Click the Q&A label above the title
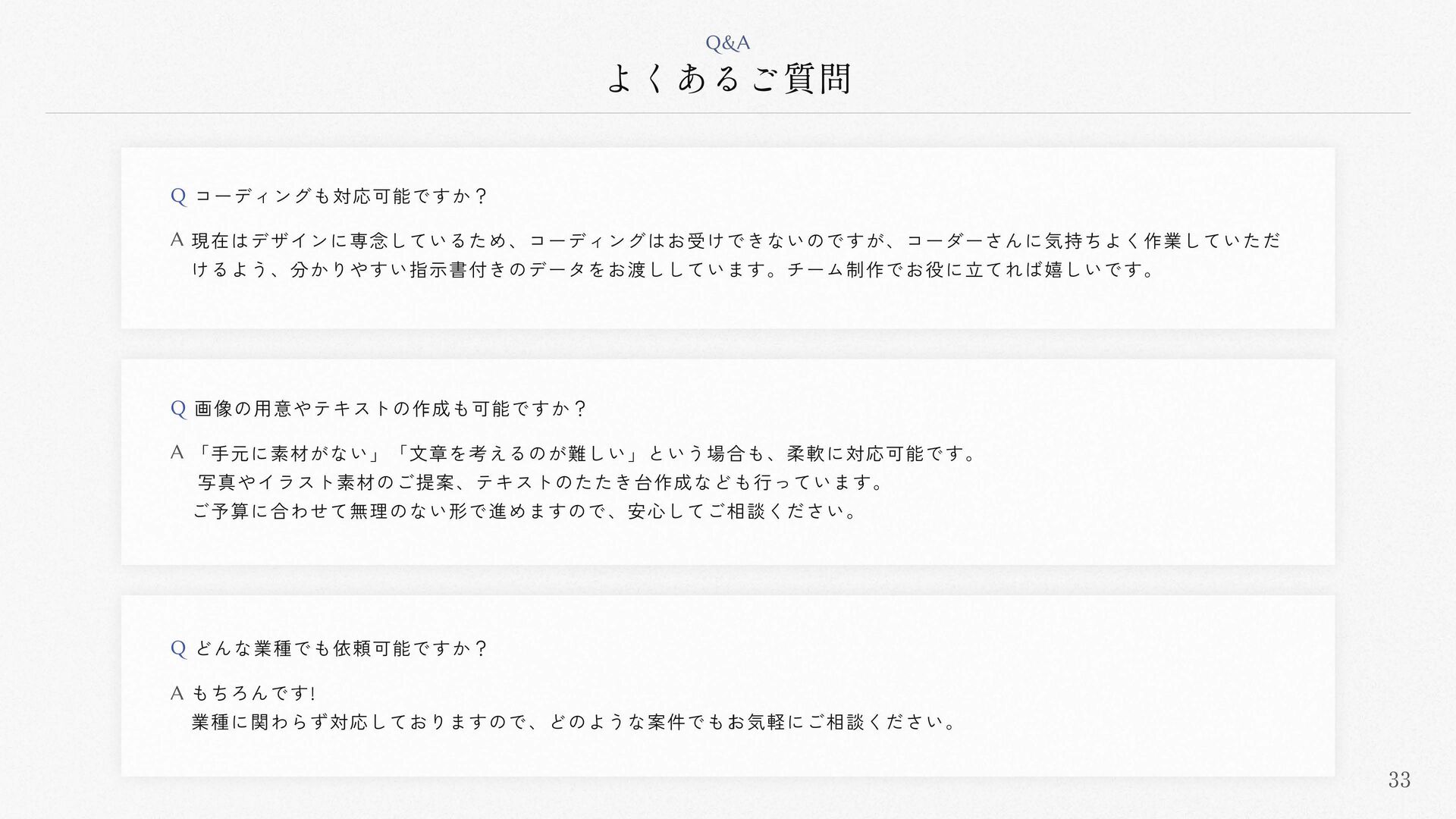1456x819 pixels. pyautogui.click(x=727, y=43)
